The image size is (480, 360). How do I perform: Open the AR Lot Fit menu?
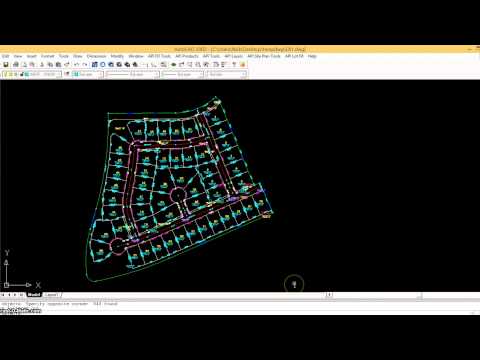point(294,56)
